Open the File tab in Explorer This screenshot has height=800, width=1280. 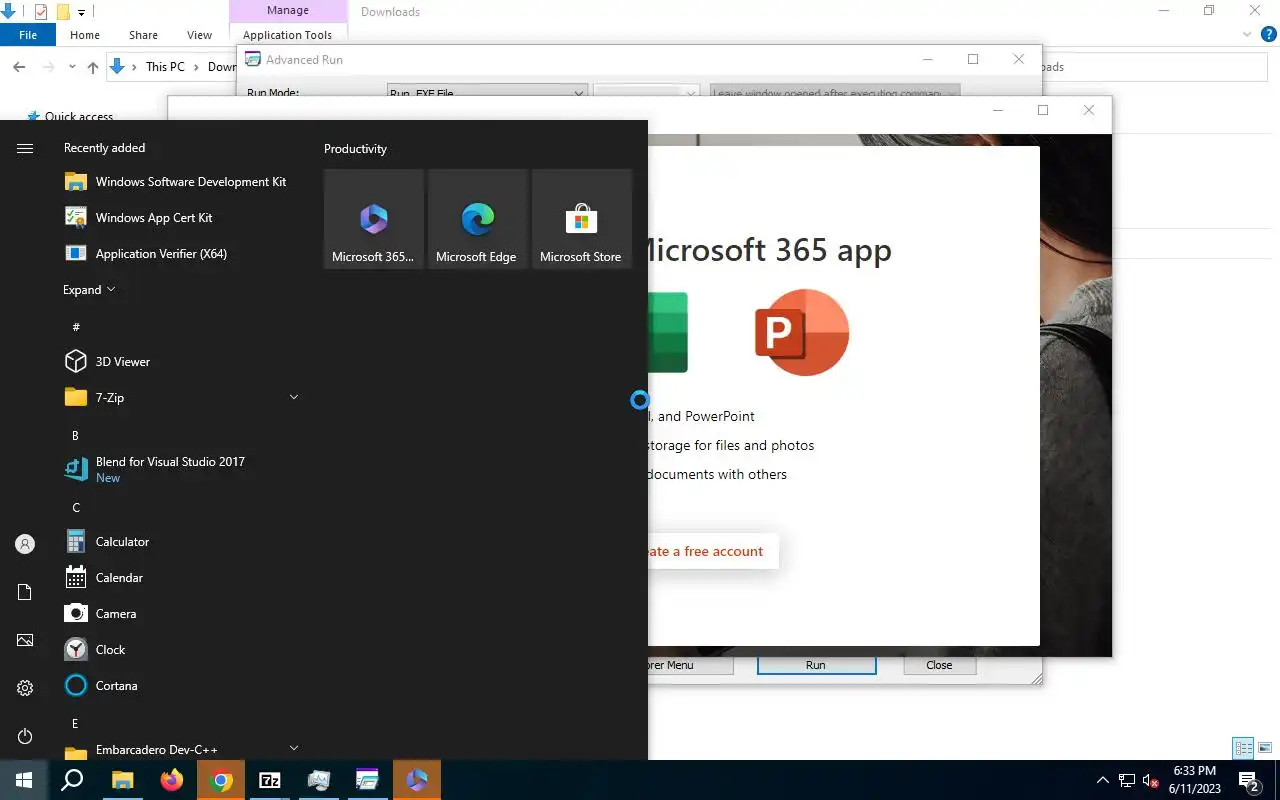(x=28, y=35)
